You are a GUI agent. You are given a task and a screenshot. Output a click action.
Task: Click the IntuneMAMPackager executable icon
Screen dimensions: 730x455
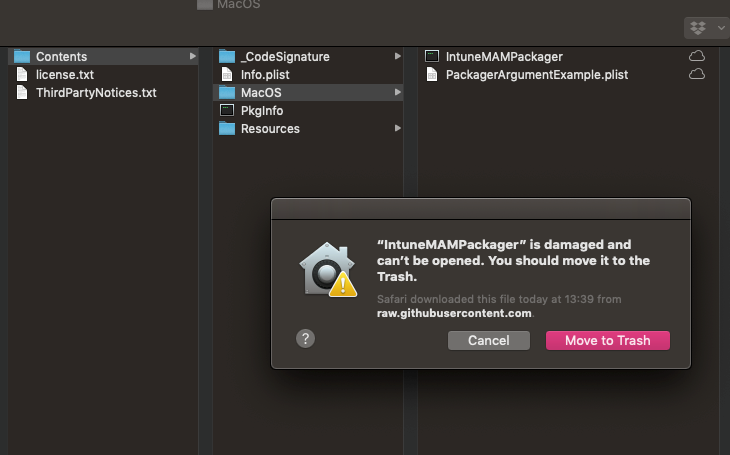pyautogui.click(x=432, y=56)
